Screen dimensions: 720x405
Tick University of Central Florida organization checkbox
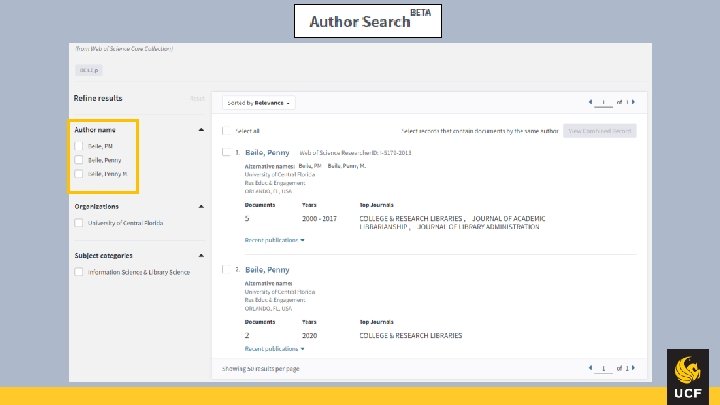pyautogui.click(x=79, y=223)
